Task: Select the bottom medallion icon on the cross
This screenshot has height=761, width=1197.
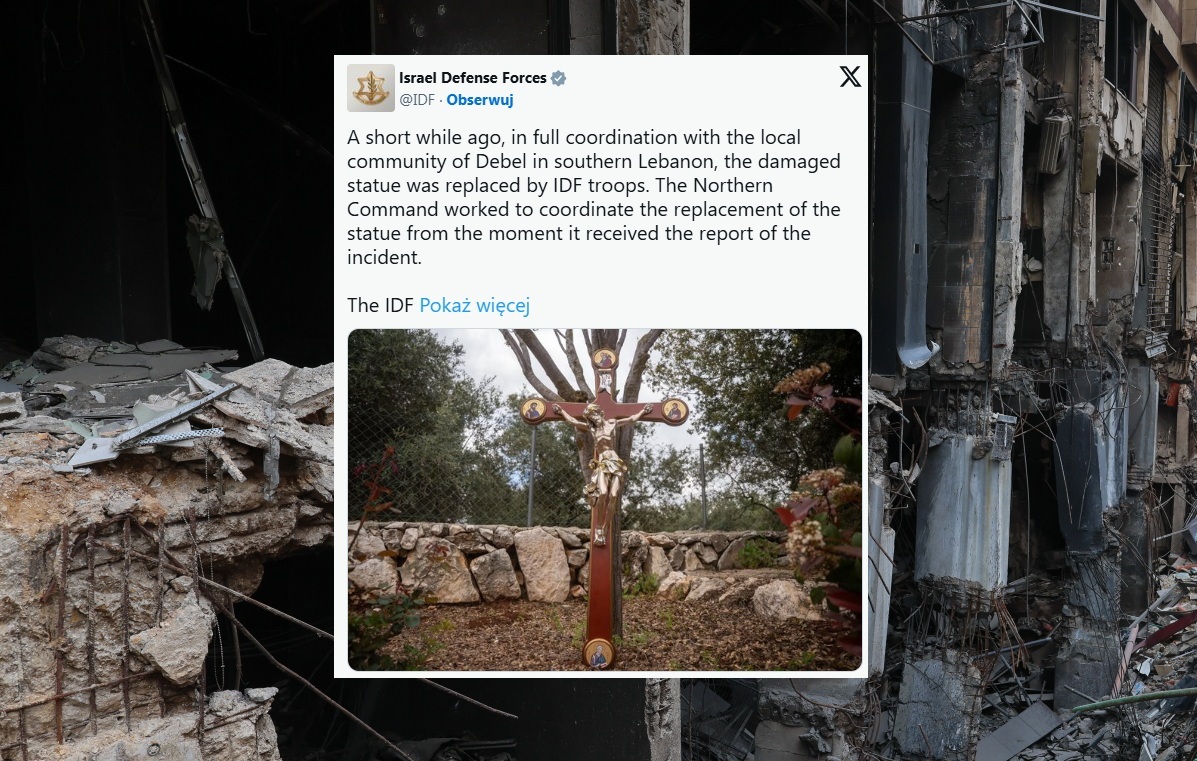Action: pyautogui.click(x=598, y=653)
